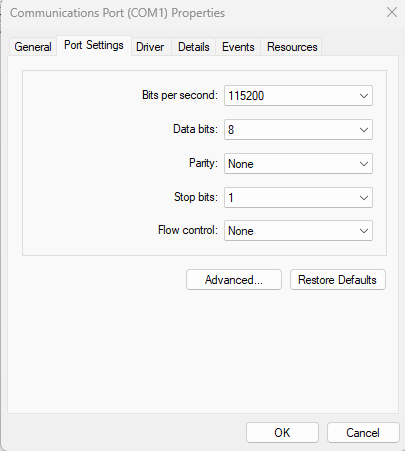
Task: Cancel the COM1 properties dialog
Action: tap(363, 433)
